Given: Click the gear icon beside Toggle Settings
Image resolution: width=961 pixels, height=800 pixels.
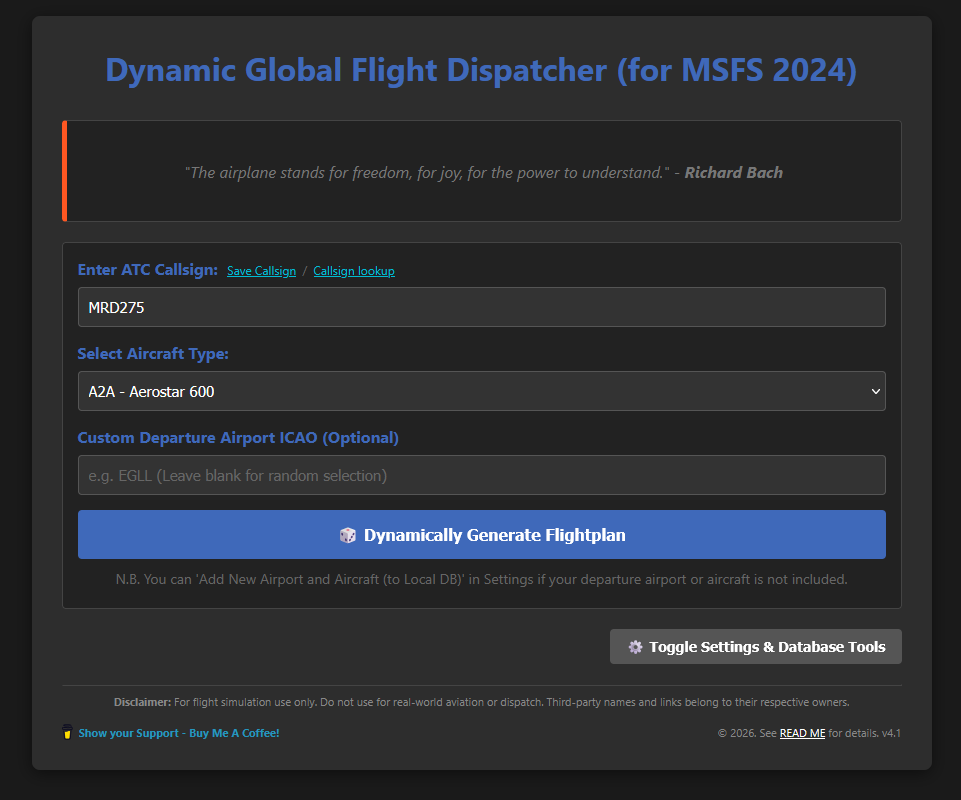Looking at the screenshot, I should [636, 647].
